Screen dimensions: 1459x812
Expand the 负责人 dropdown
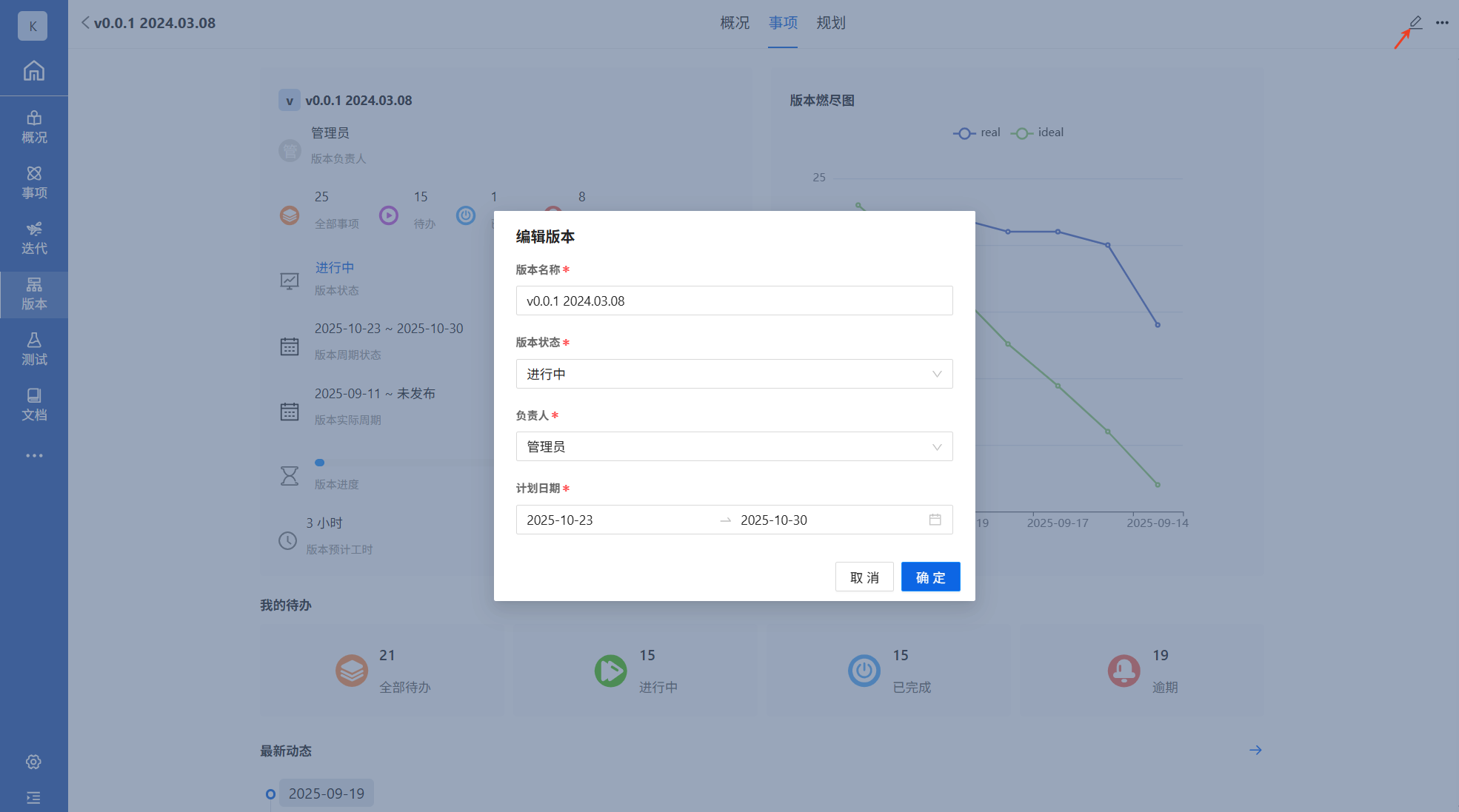click(x=733, y=446)
